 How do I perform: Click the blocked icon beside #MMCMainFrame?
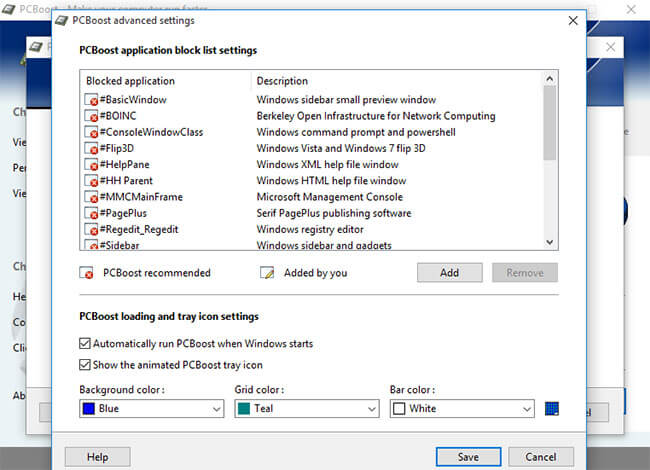[91, 197]
